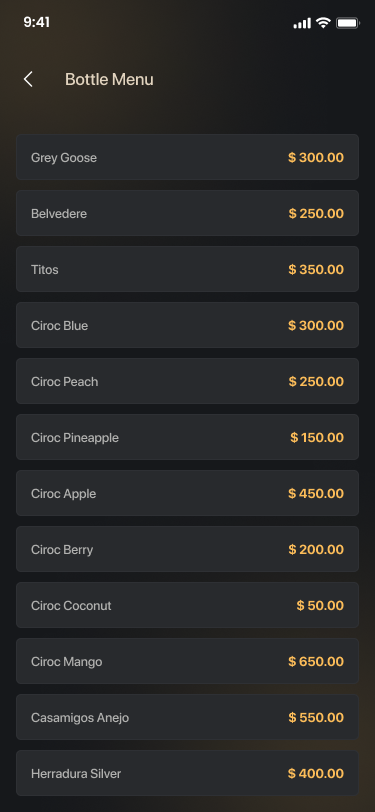Tap the $ 650.00 price label
The image size is (375, 812).
316,661
